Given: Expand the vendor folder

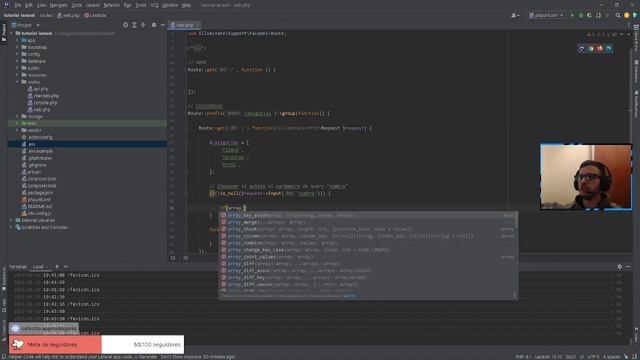Looking at the screenshot, I should [x=17, y=130].
